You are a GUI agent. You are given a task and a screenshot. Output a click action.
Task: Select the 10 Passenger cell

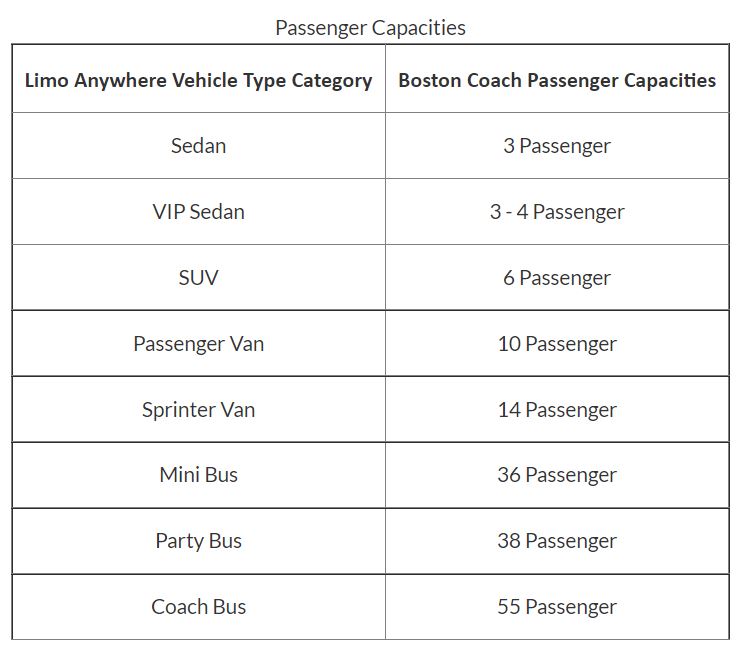pyautogui.click(x=557, y=344)
